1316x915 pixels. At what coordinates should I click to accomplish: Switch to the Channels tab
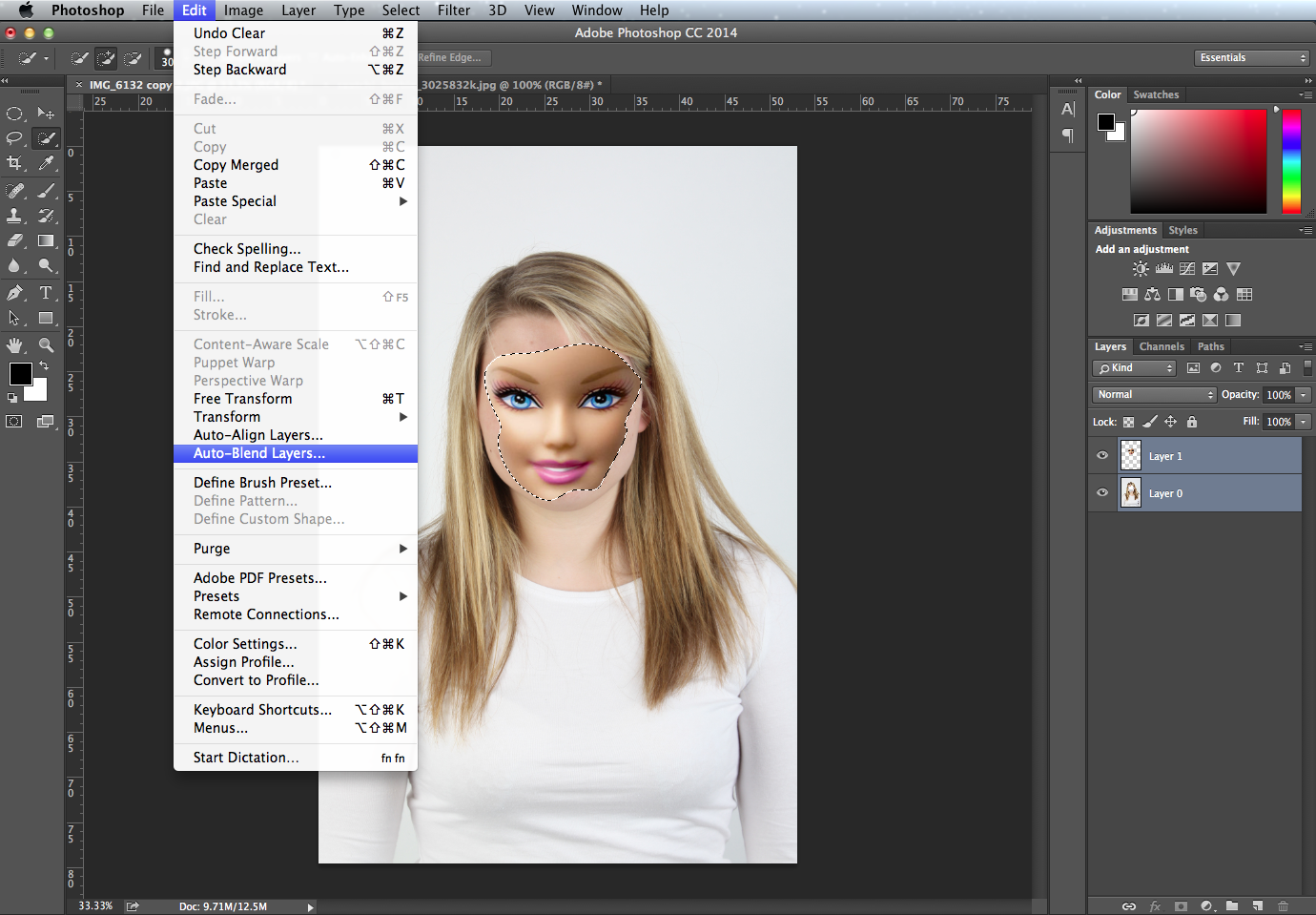point(1161,346)
